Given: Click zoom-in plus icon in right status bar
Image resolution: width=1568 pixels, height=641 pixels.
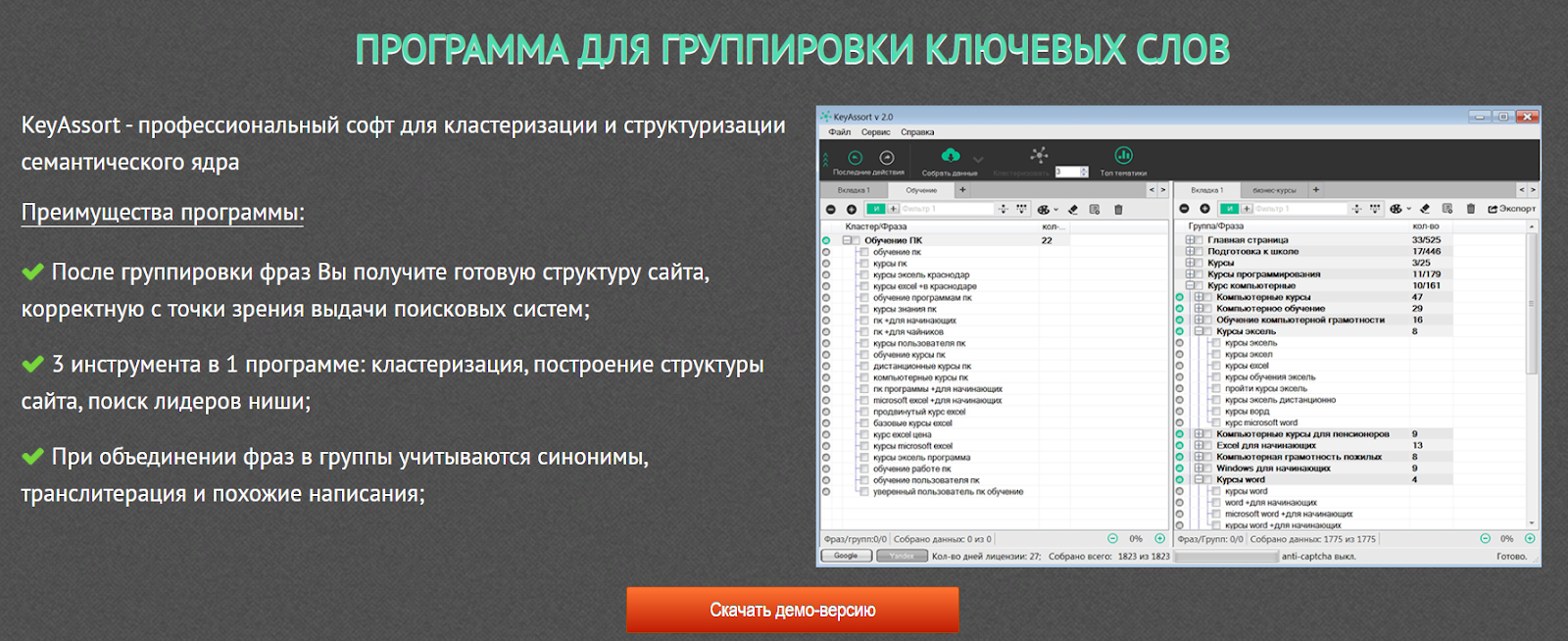Looking at the screenshot, I should (1530, 538).
